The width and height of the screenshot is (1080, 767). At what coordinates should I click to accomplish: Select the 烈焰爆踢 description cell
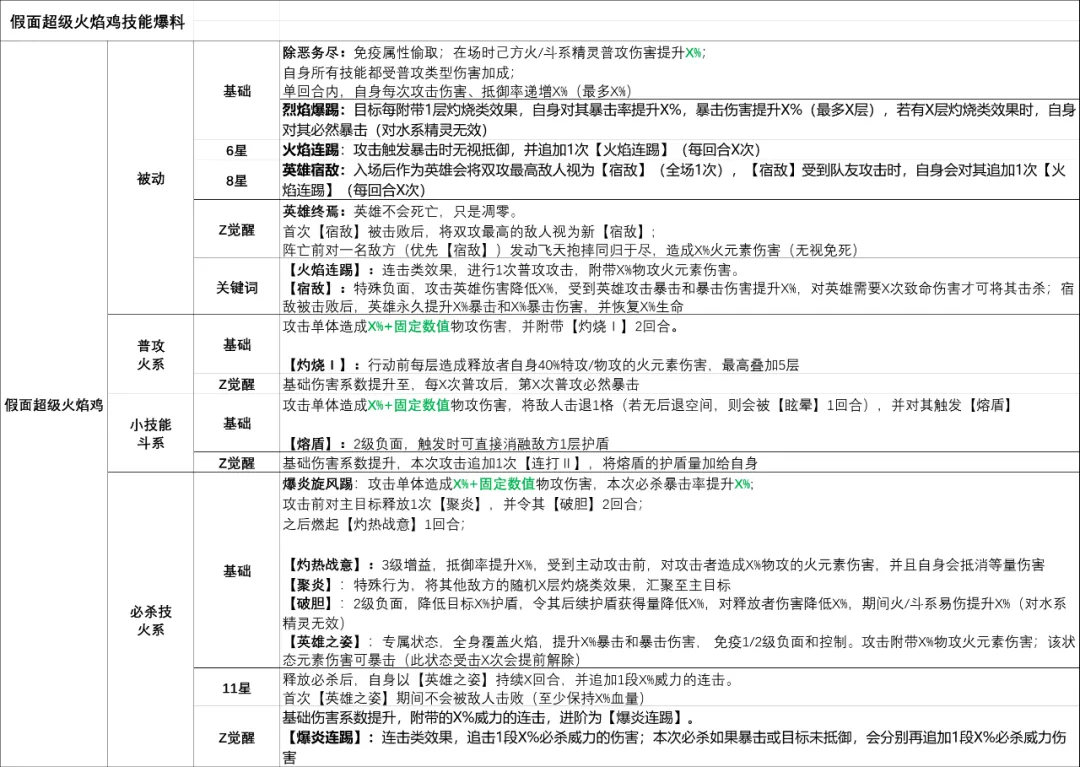tap(678, 119)
